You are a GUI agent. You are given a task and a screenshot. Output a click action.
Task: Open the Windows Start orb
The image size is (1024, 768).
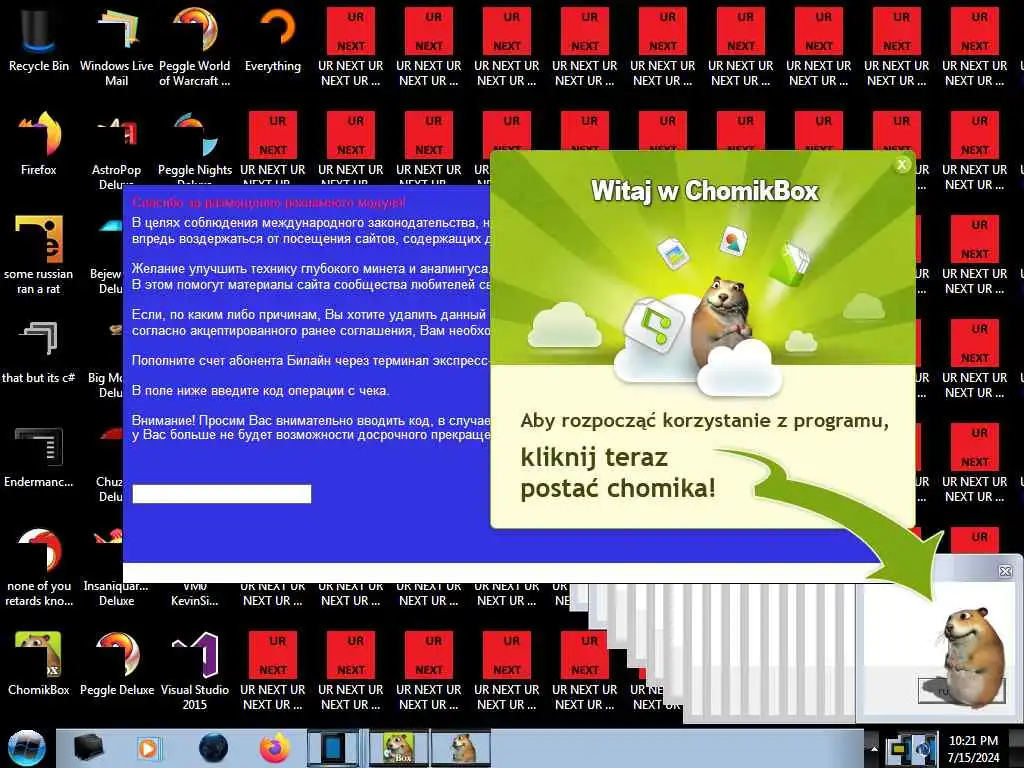click(27, 748)
